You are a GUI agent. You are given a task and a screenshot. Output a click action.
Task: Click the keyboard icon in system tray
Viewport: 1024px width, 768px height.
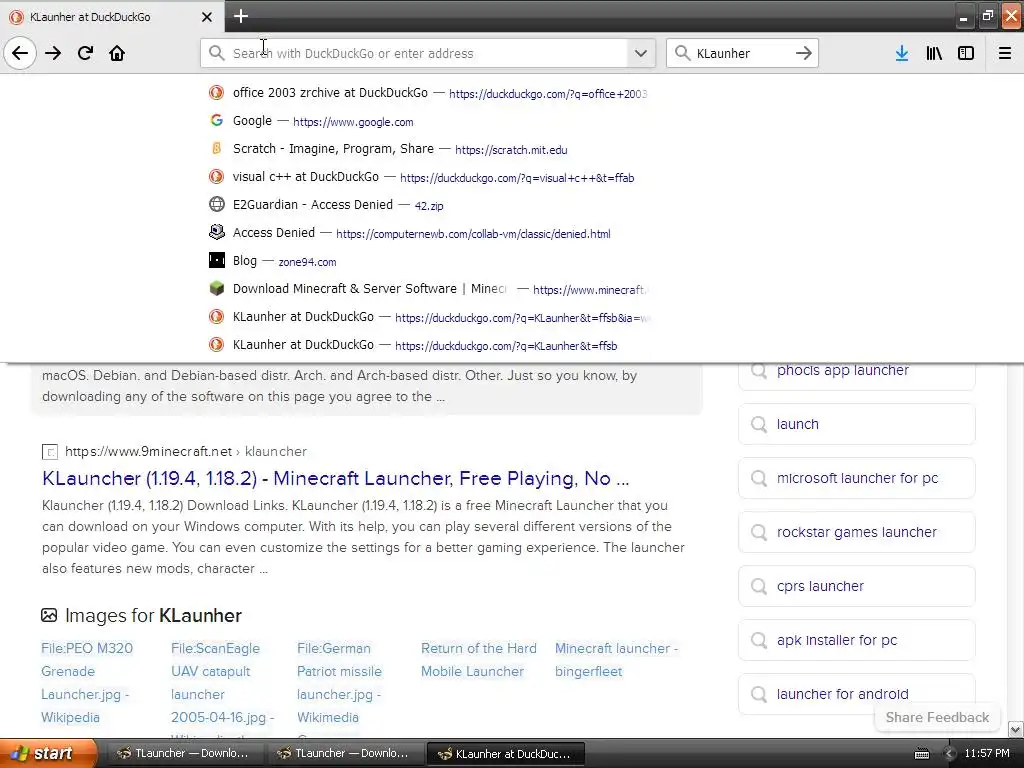pyautogui.click(x=921, y=754)
